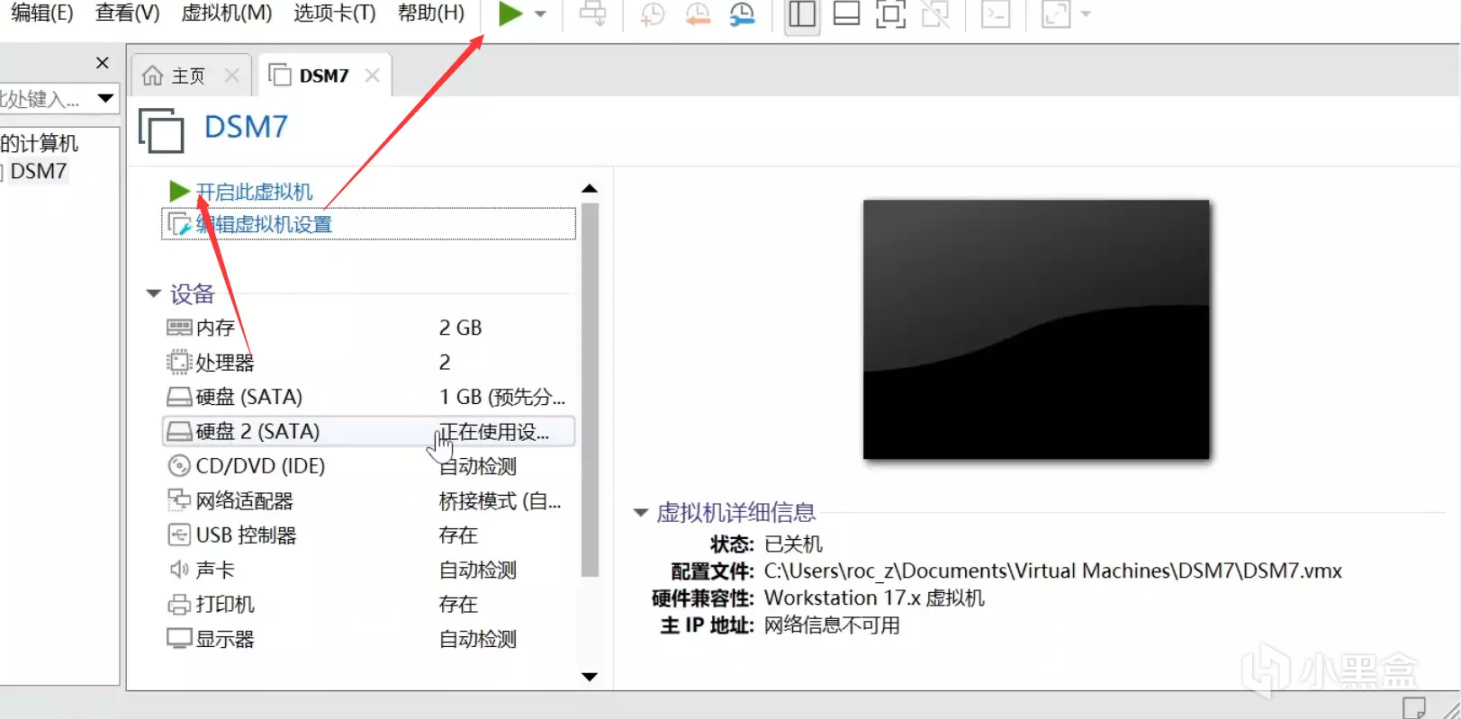Click the Workstation 17.x 虚拟机 compatibility value
The height and width of the screenshot is (719, 1461).
(874, 598)
